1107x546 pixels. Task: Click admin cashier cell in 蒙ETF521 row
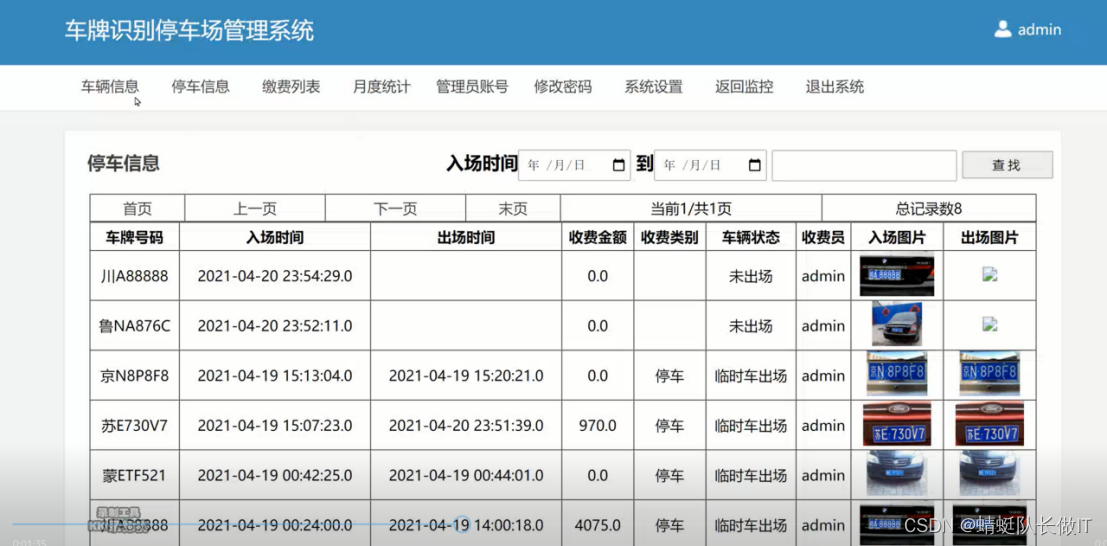tap(823, 475)
